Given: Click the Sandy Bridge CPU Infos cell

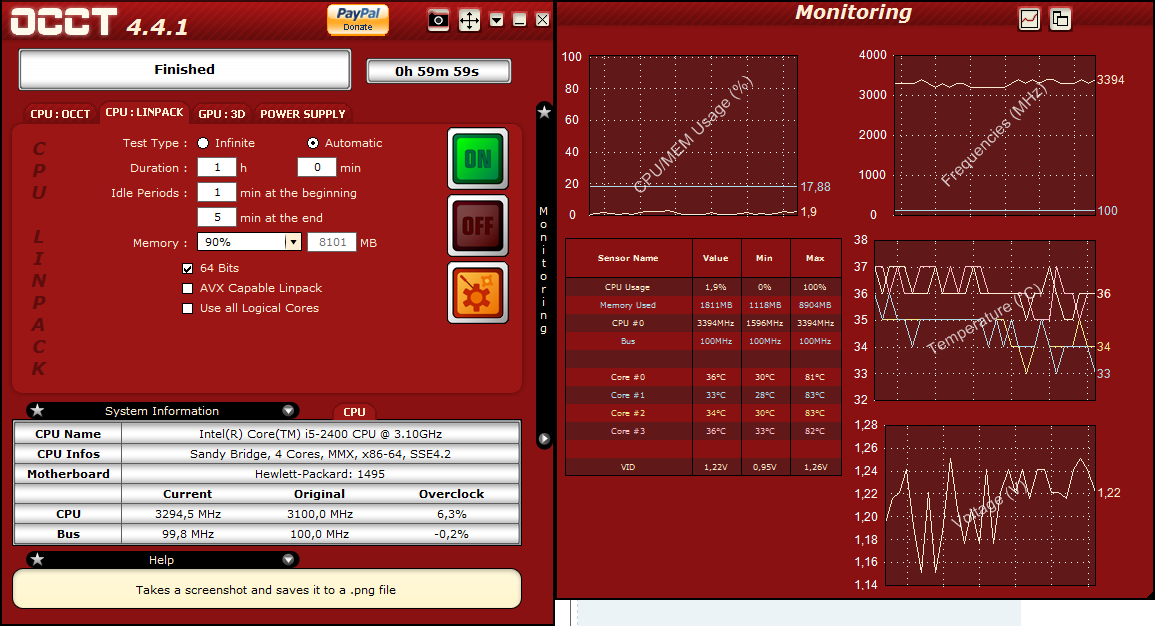Looking at the screenshot, I should [x=320, y=454].
